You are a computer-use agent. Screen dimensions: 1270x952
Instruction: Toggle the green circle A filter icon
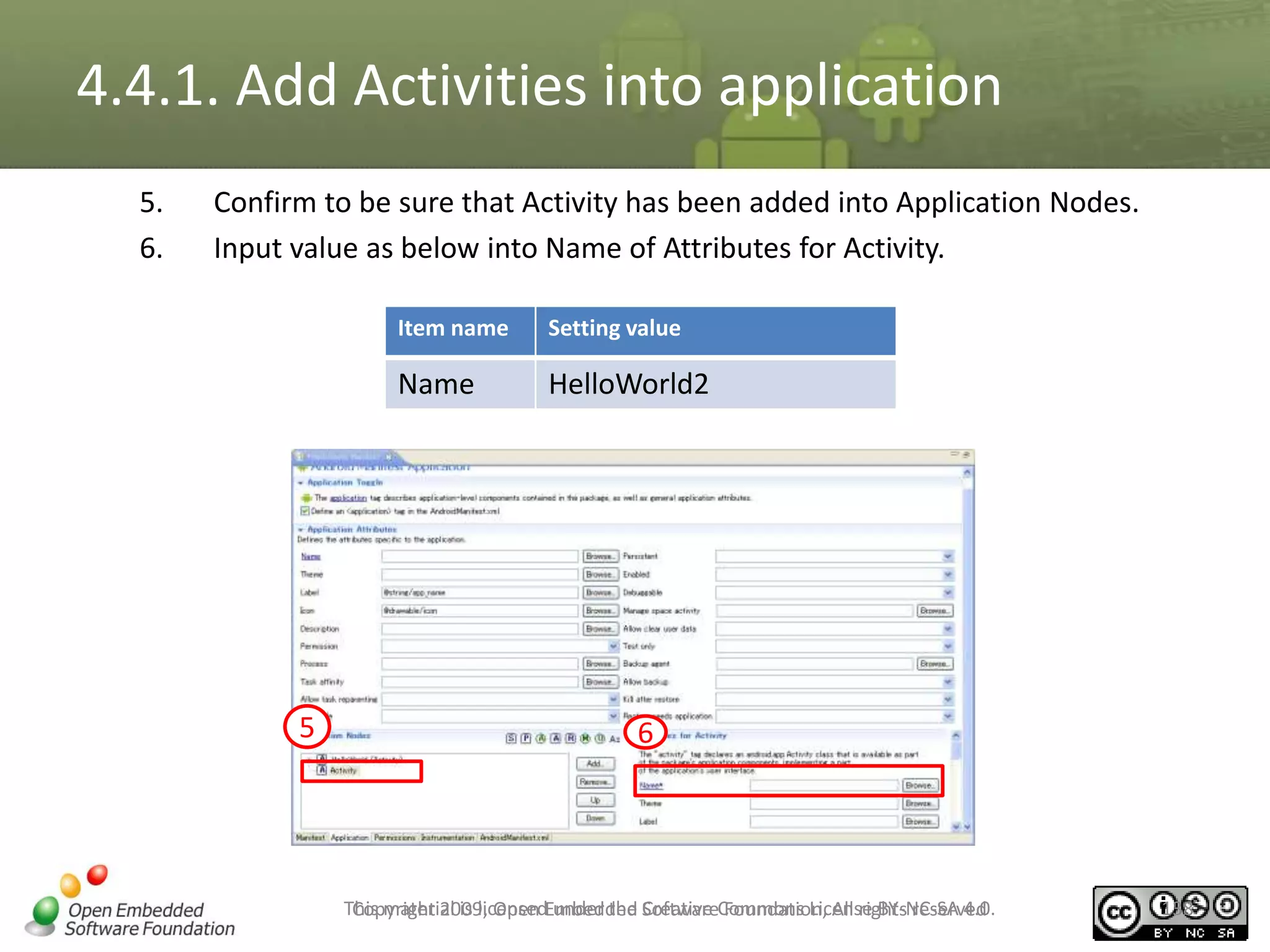point(541,738)
